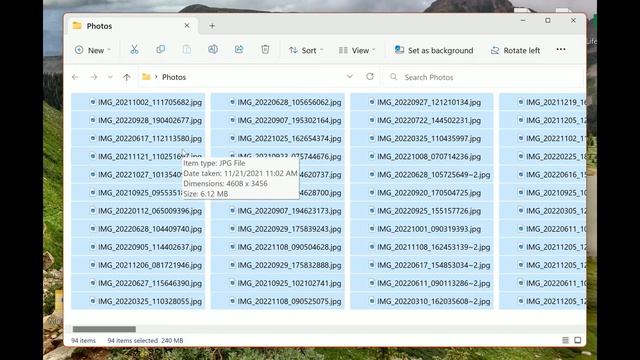Select IMG_20211002_111705682.jpg
Viewport: 640px width, 360px height.
tap(138, 102)
